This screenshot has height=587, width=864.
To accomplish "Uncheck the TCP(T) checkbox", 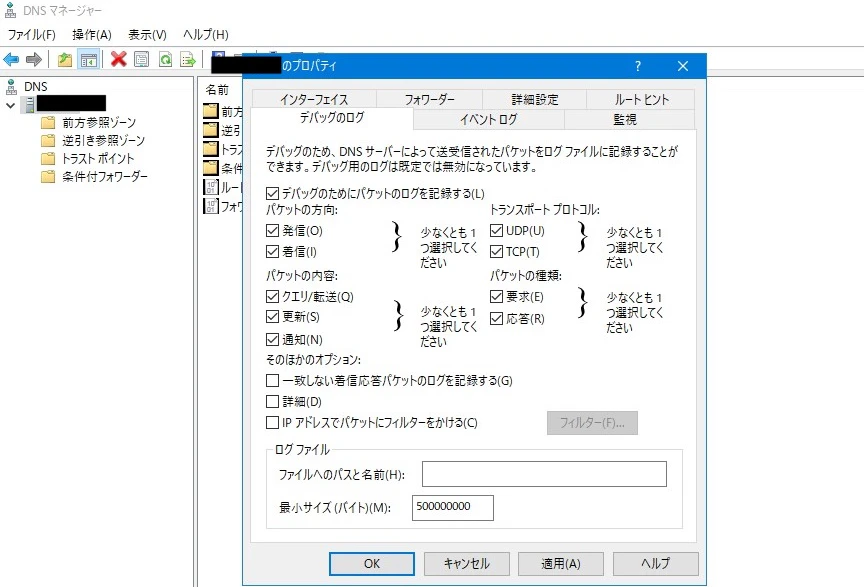I will click(496, 251).
